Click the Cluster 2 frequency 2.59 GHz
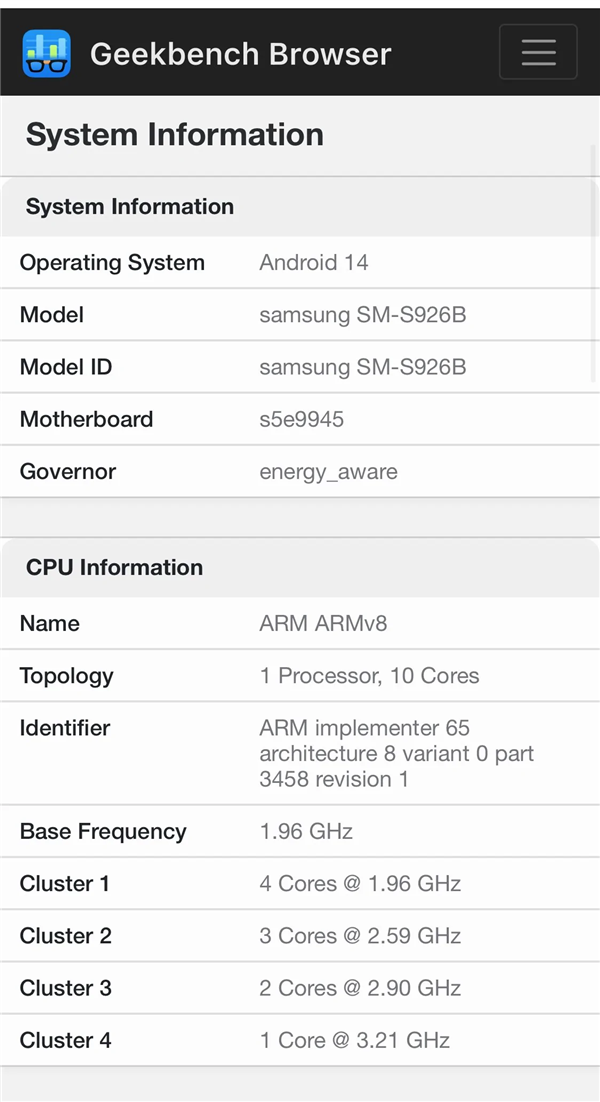This screenshot has width=600, height=1102. (360, 936)
